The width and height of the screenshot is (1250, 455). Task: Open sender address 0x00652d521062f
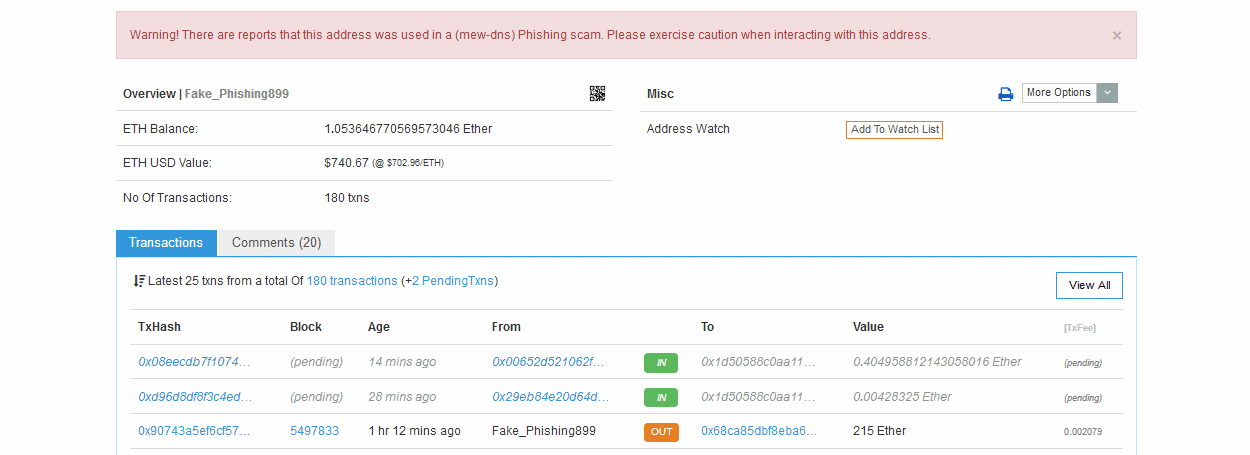point(549,362)
